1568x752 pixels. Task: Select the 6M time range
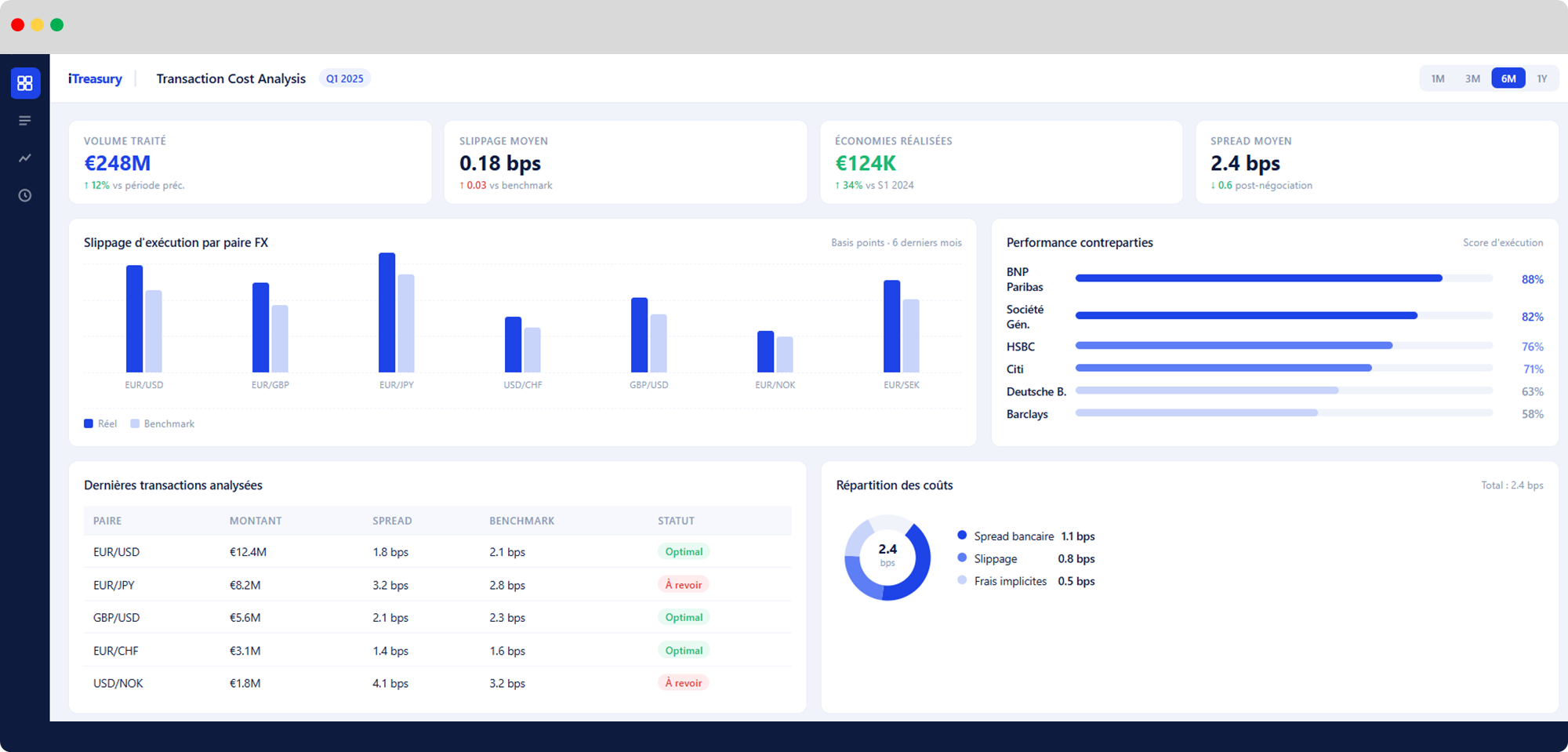point(1508,78)
